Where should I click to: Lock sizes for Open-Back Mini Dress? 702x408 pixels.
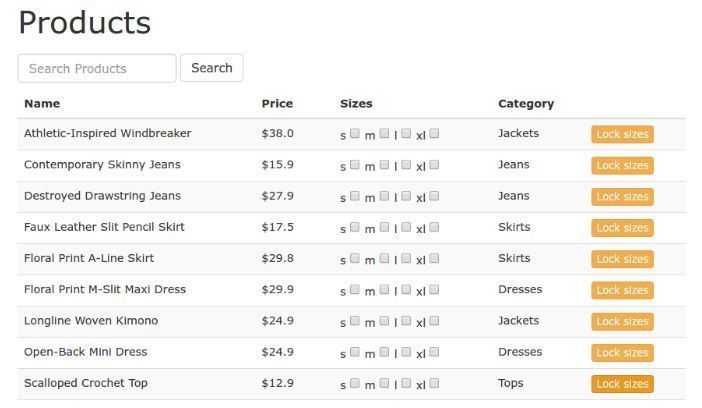tap(622, 353)
